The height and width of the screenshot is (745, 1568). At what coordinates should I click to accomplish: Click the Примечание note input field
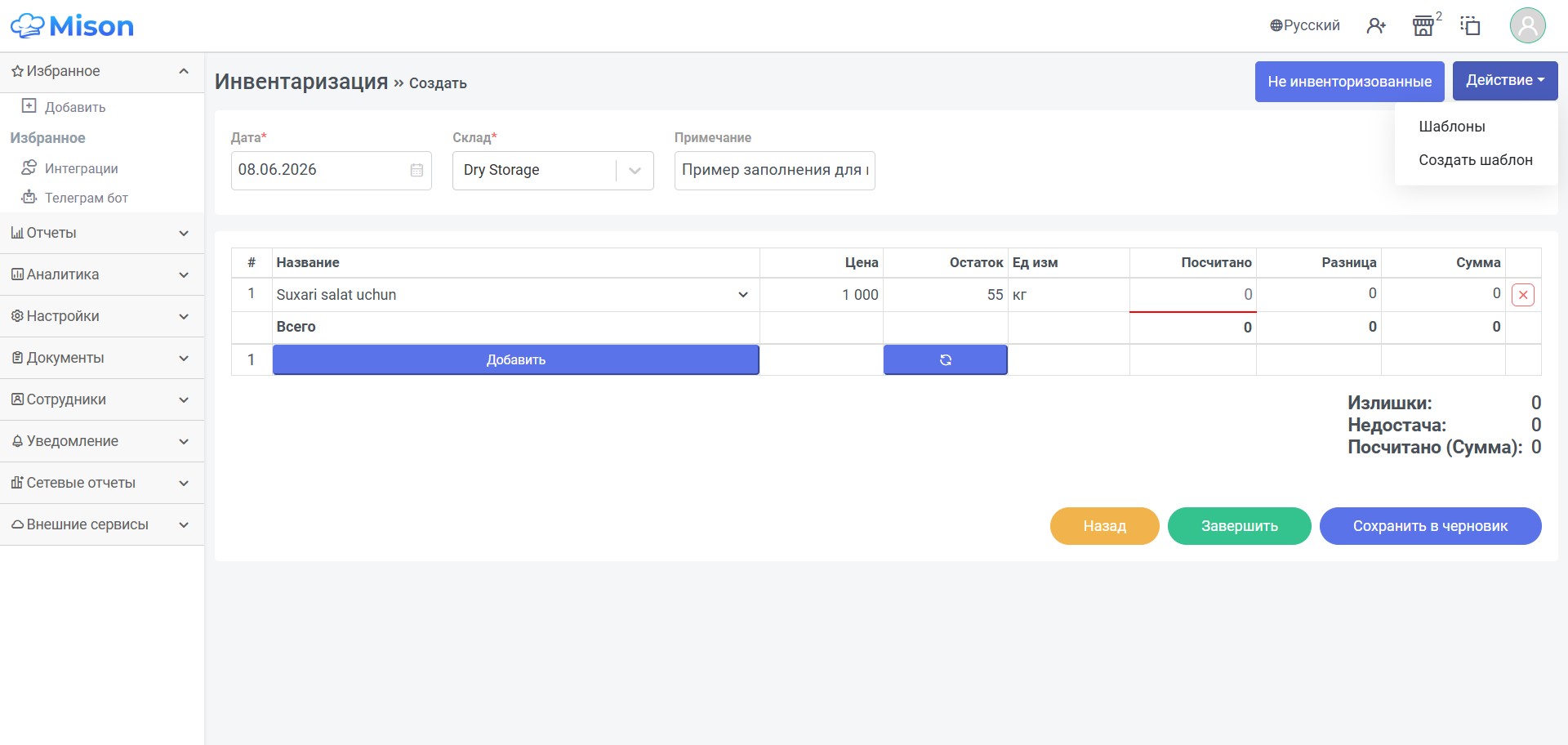(774, 171)
